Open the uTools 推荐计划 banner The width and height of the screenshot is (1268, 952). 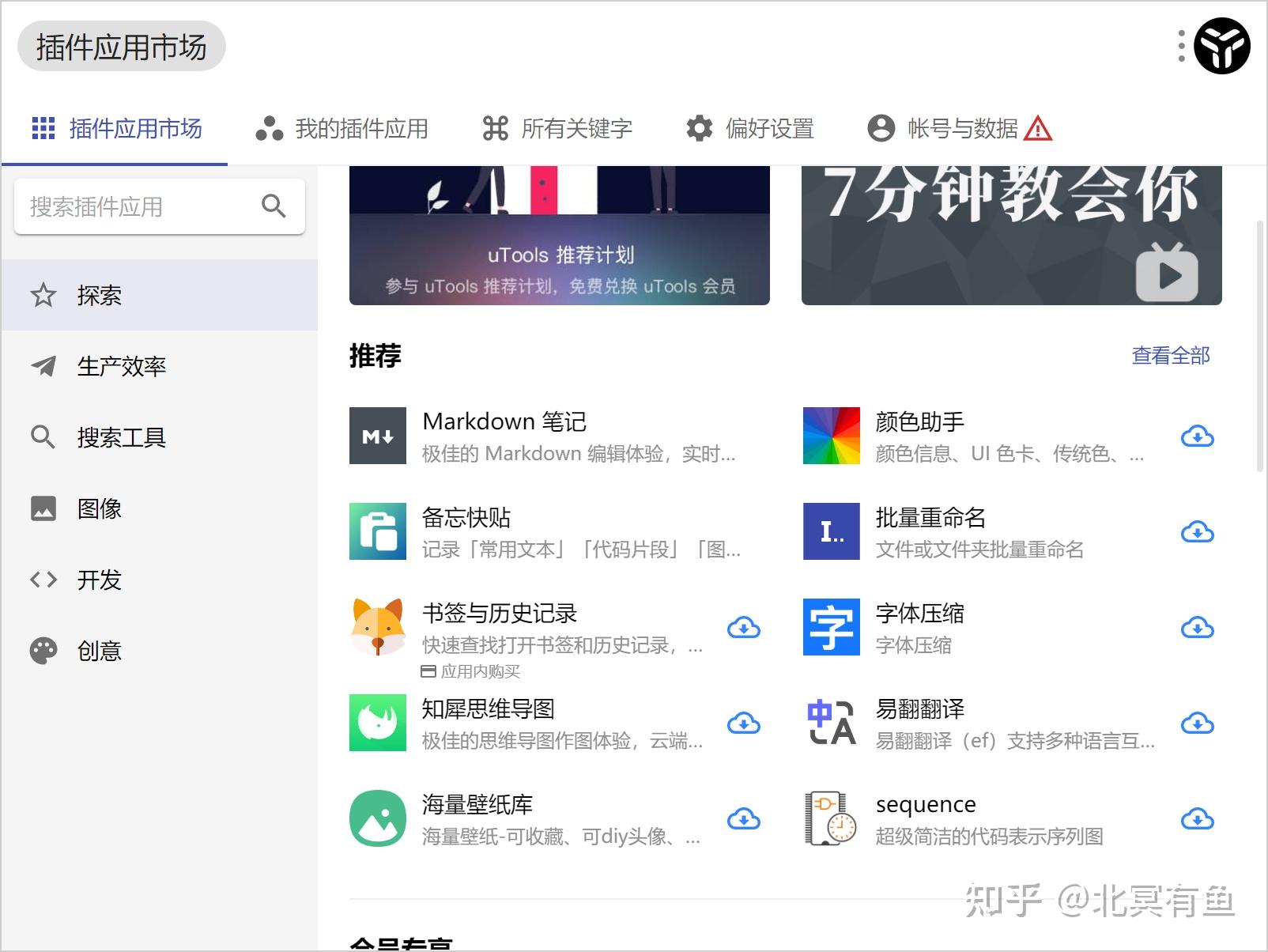tap(559, 235)
